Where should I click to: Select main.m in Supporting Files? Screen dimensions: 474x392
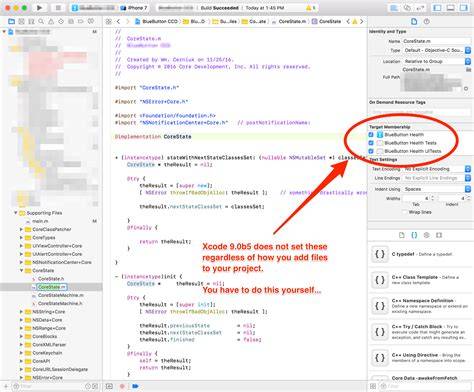[40, 221]
